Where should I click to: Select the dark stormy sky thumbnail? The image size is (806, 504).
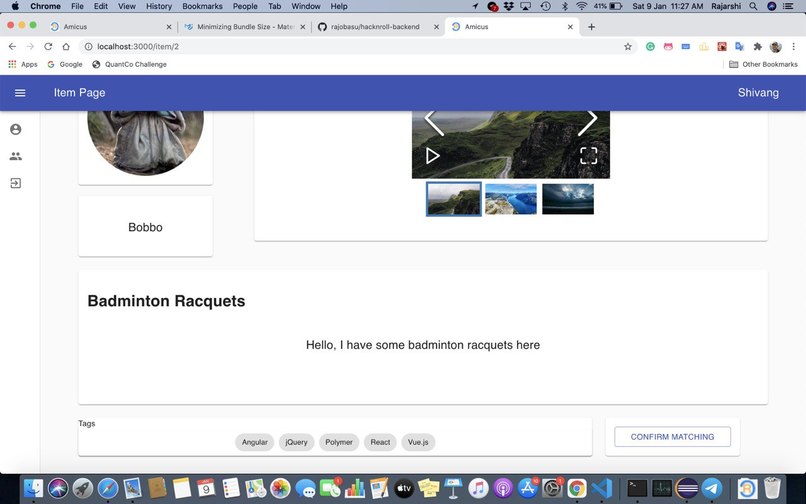(x=568, y=199)
